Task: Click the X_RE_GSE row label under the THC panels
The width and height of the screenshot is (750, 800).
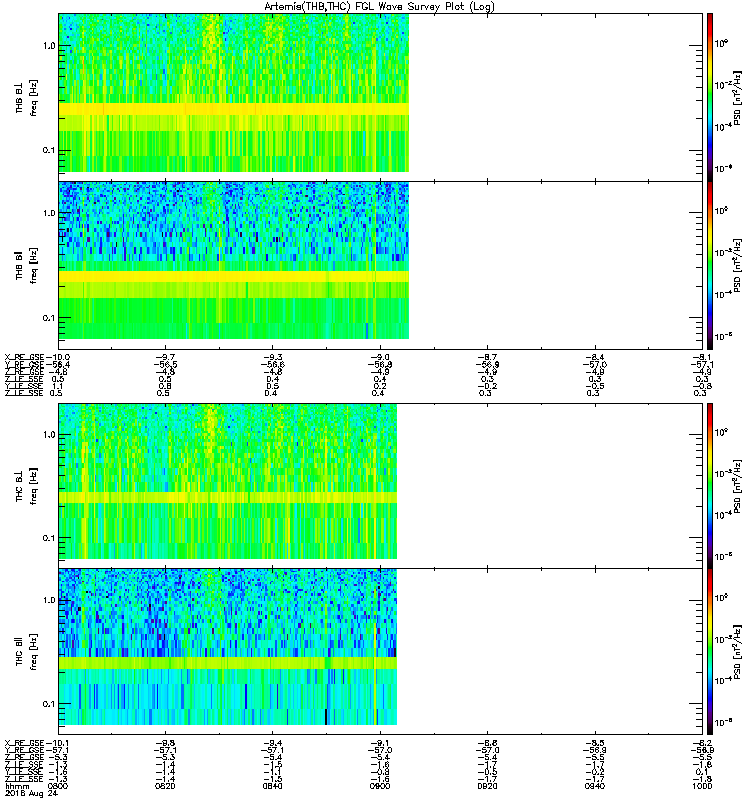Action: 24,743
